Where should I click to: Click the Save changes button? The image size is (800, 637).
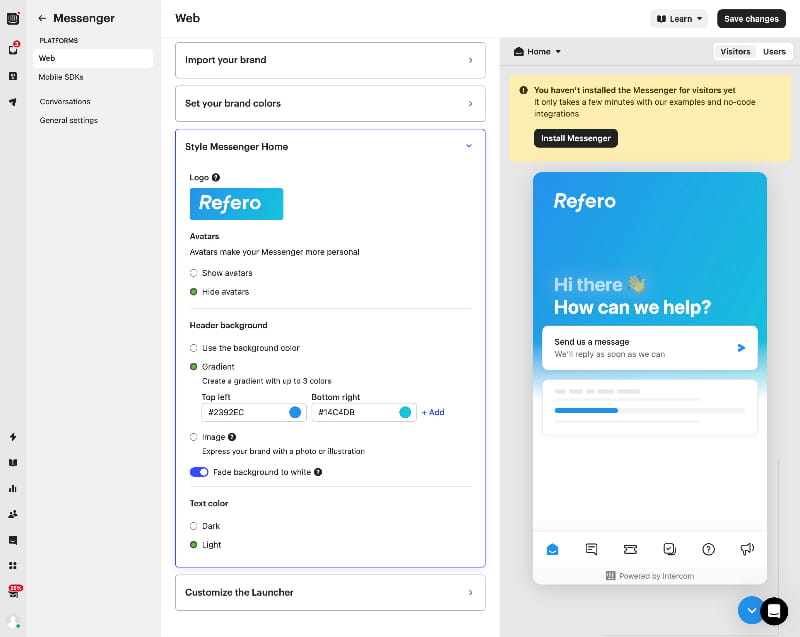coord(751,19)
